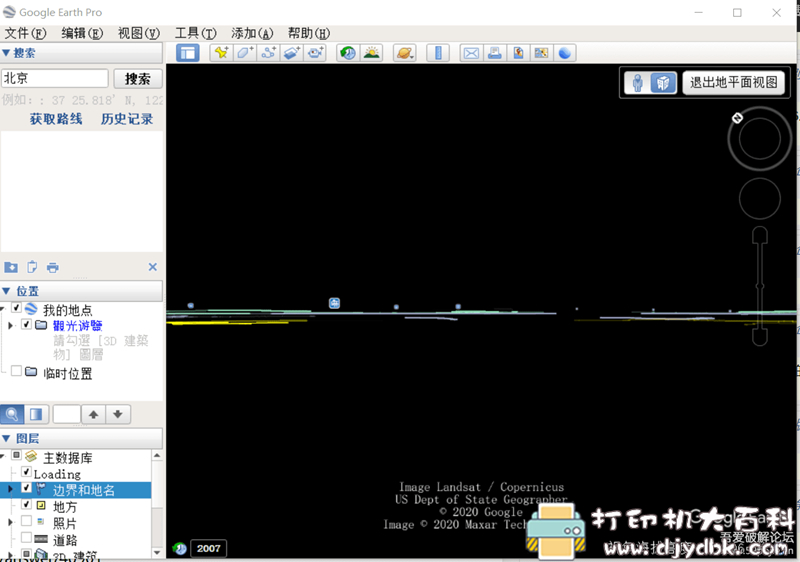Image resolution: width=800 pixels, height=562 pixels.
Task: Expand the 觀光游覽 folder
Action: point(10,325)
